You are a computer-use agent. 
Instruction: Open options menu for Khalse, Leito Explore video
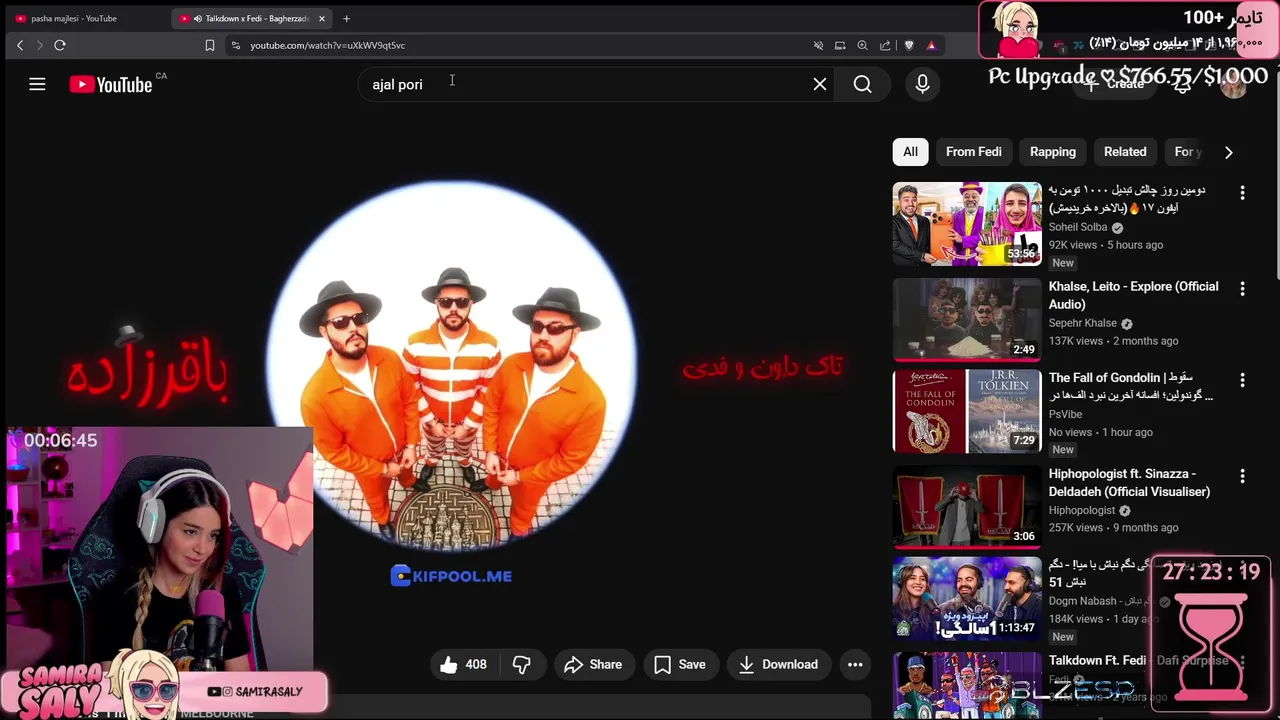1242,289
